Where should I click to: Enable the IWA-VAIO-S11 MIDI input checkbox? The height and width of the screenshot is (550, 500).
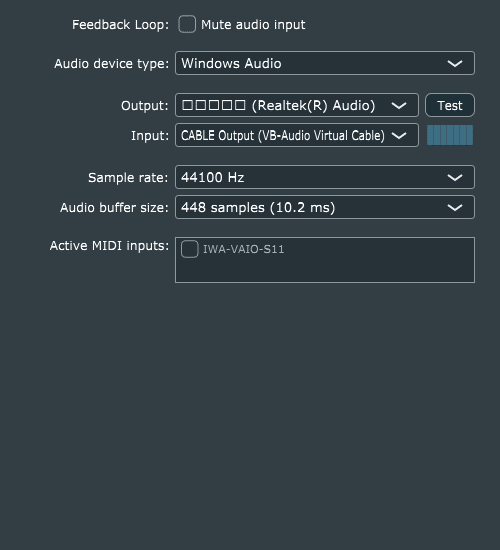tap(190, 249)
